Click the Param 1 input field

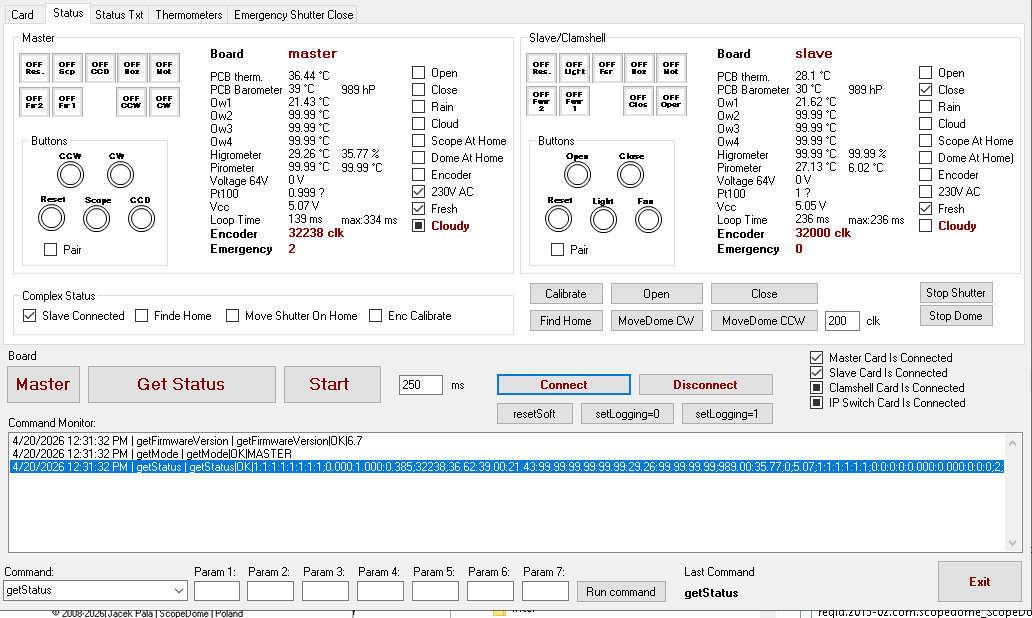coord(217,591)
